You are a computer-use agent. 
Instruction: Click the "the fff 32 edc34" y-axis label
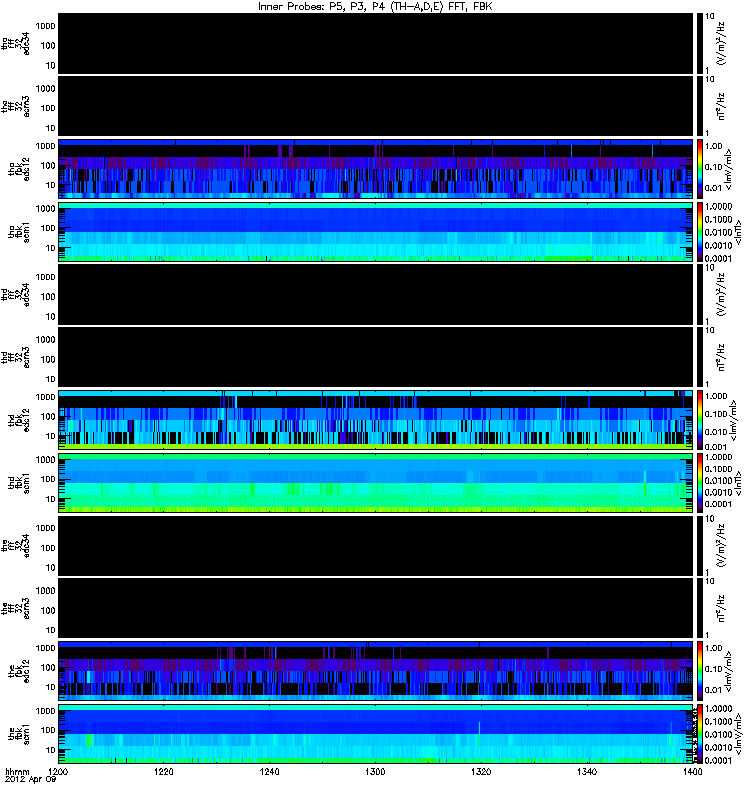(16, 546)
